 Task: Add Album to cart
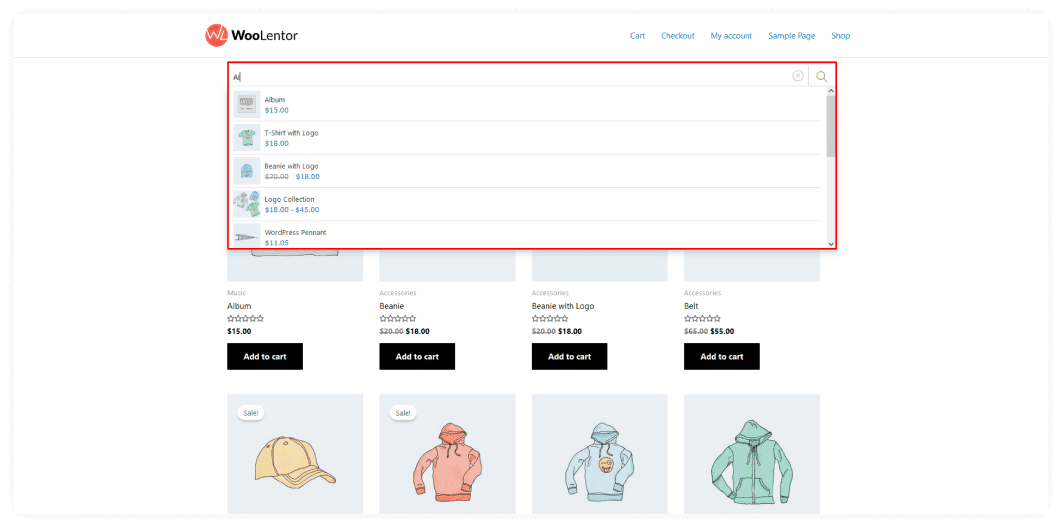tap(265, 356)
